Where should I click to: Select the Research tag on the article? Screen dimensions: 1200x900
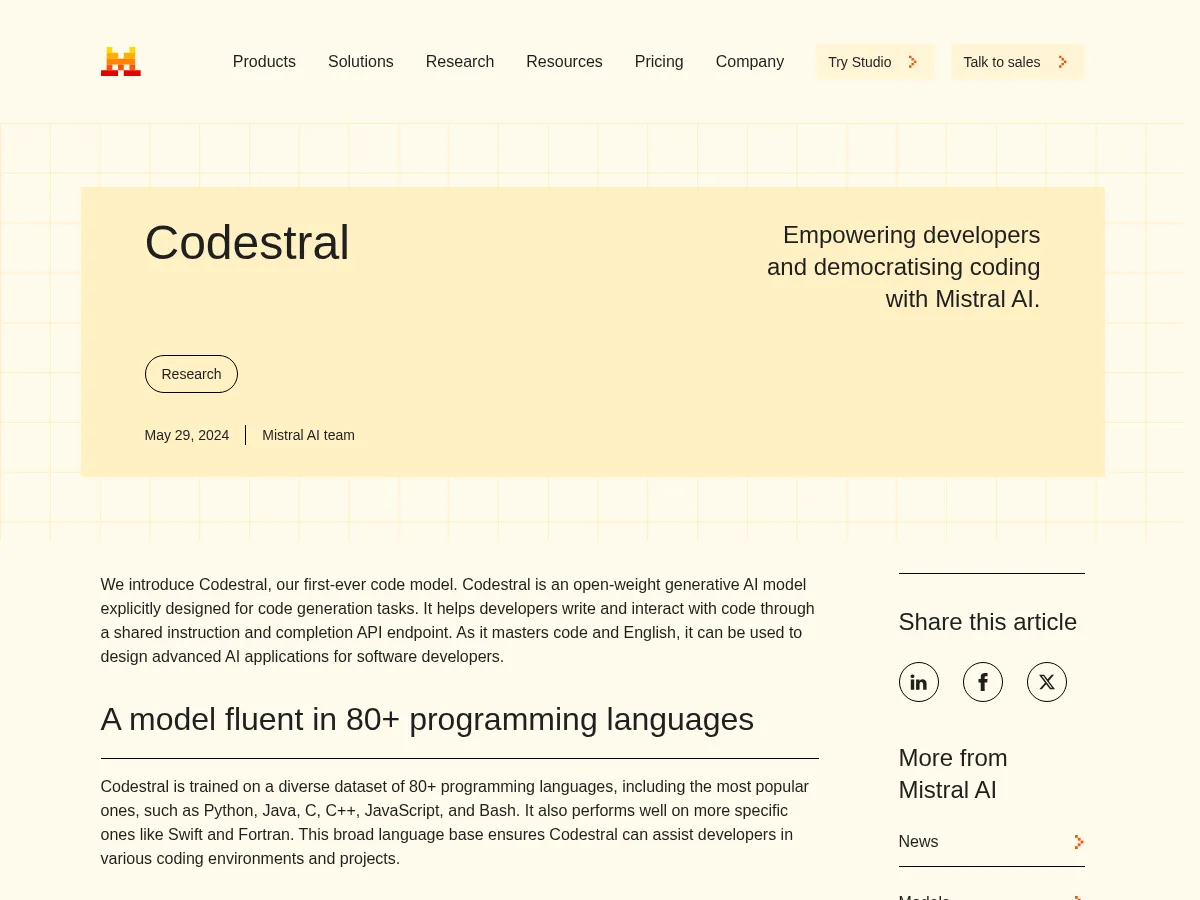tap(191, 373)
